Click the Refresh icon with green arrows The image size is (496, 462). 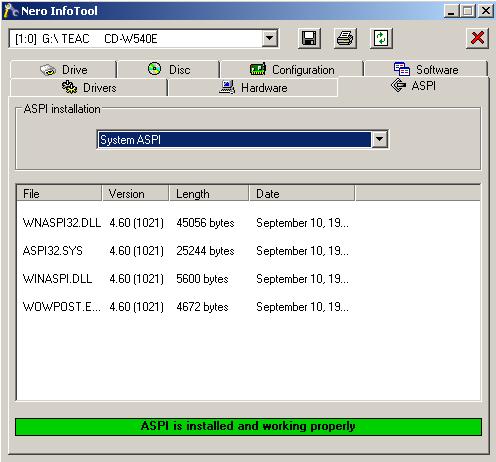(381, 38)
